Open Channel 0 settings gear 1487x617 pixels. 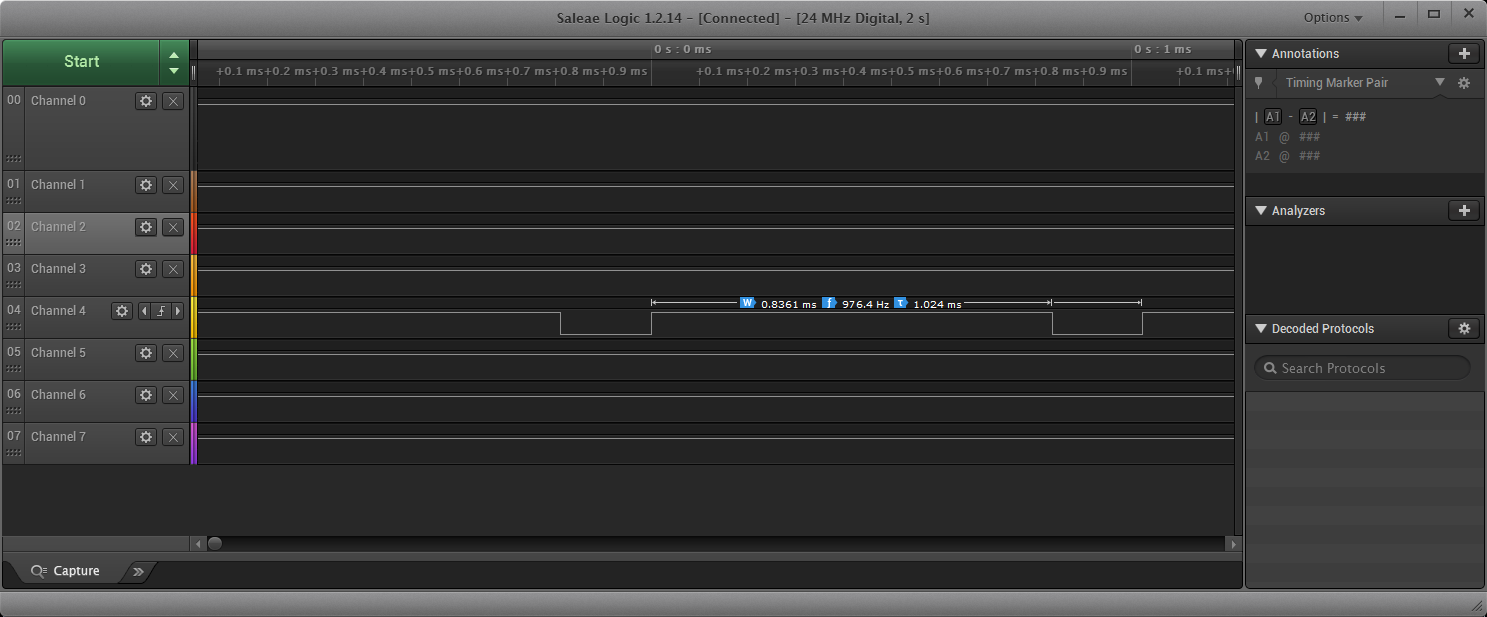pyautogui.click(x=146, y=101)
